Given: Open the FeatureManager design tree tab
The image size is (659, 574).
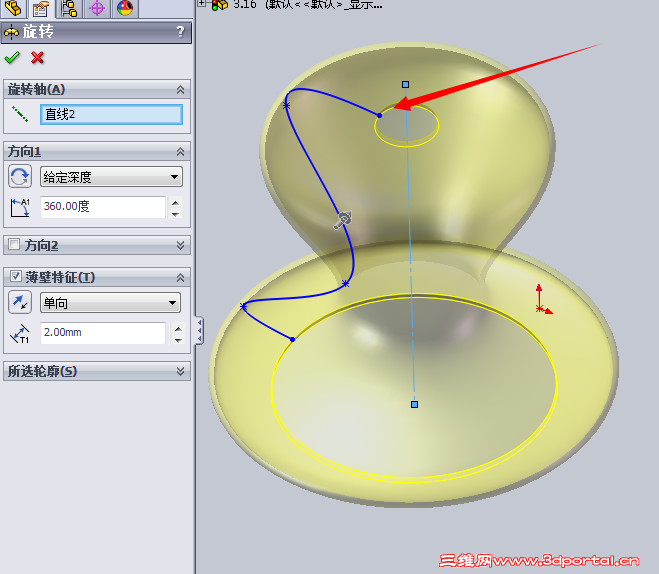Looking at the screenshot, I should click(13, 8).
